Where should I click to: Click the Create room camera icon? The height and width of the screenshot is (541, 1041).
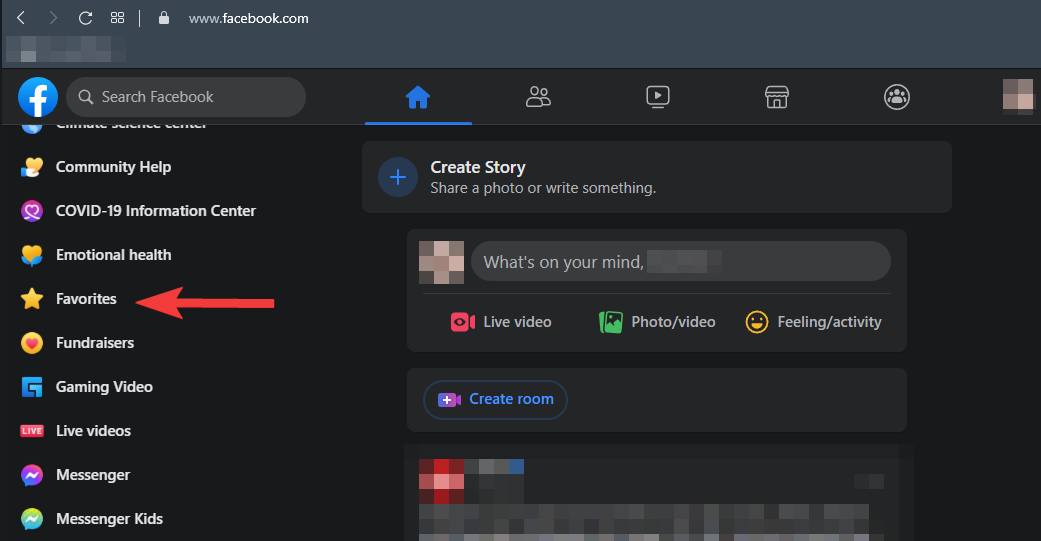click(x=449, y=400)
